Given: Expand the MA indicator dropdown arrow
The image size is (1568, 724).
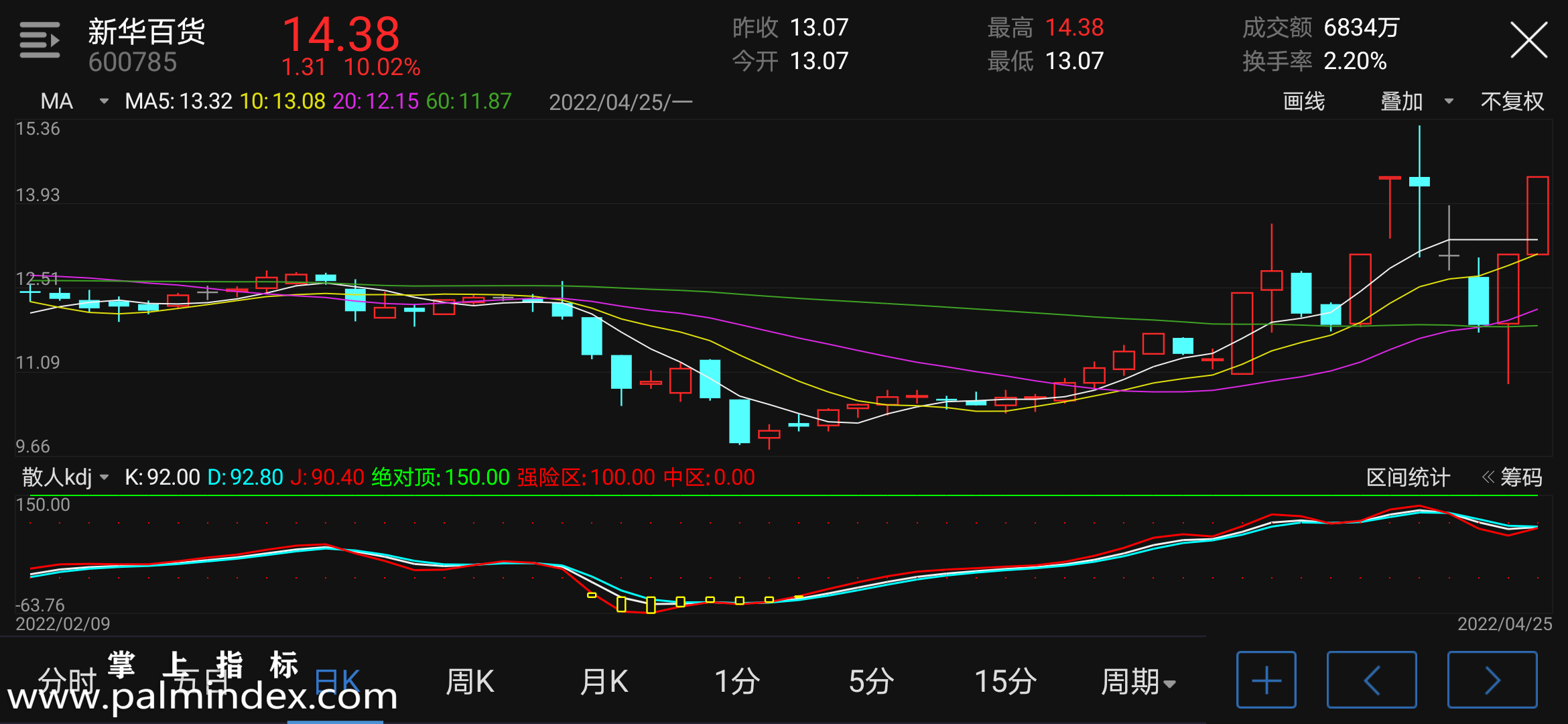Looking at the screenshot, I should [104, 101].
